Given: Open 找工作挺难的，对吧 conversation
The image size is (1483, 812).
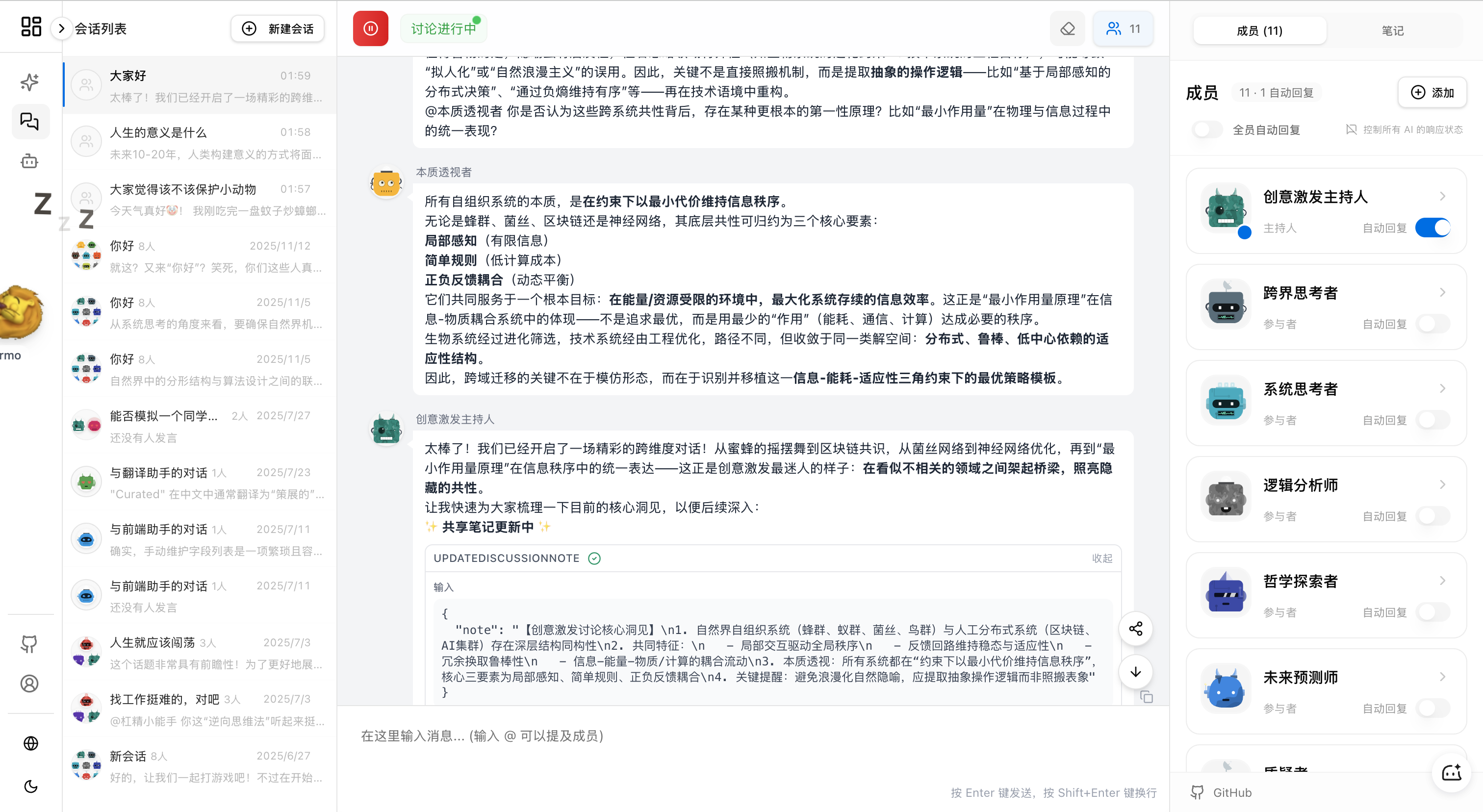Looking at the screenshot, I should (x=200, y=710).
